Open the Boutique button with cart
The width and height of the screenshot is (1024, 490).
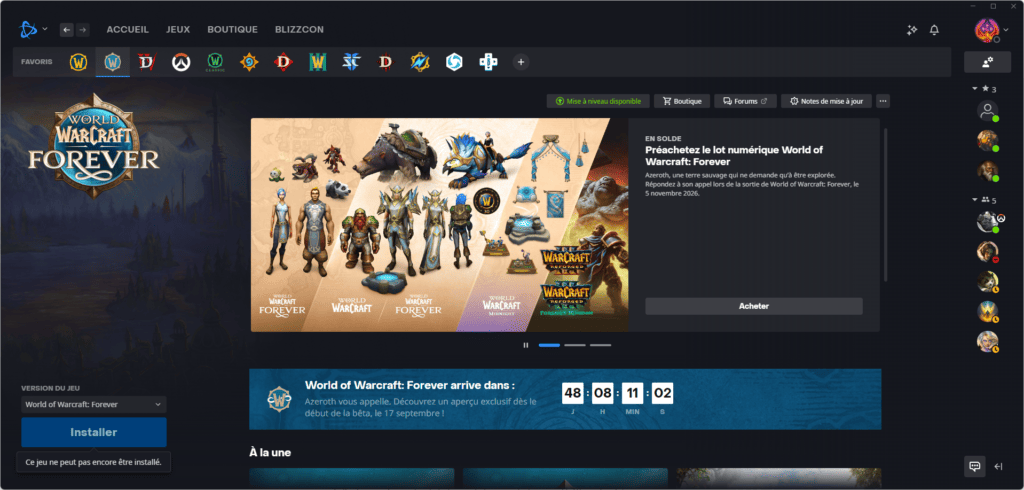coord(682,101)
